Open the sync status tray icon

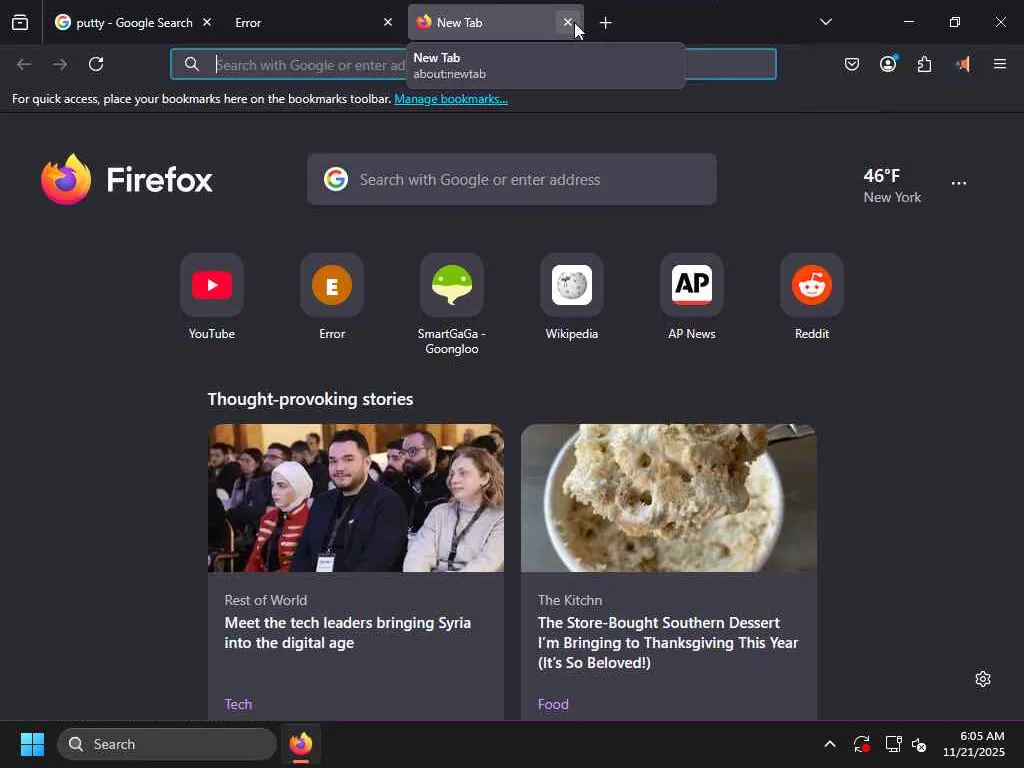tap(861, 744)
